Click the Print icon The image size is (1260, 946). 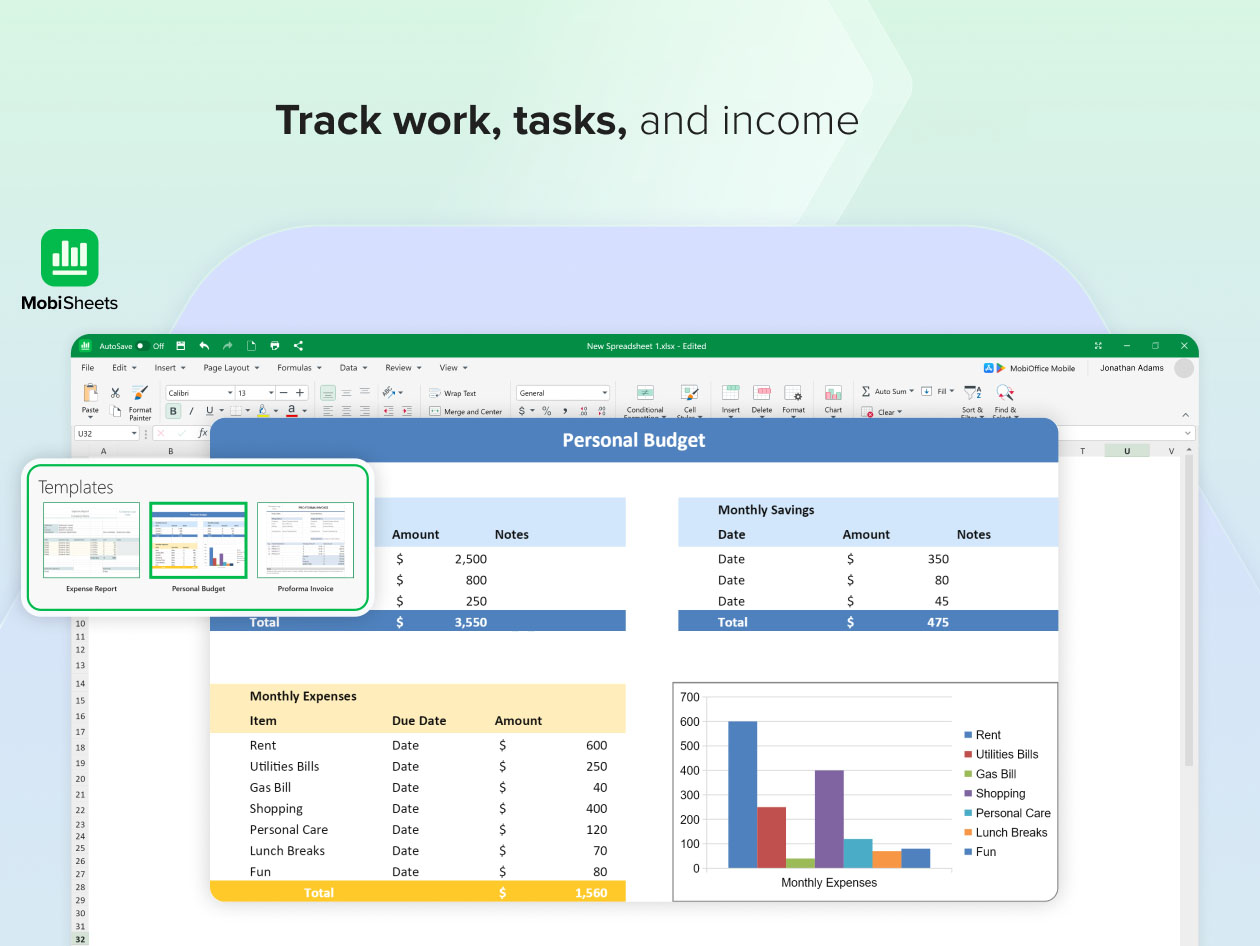click(x=275, y=346)
